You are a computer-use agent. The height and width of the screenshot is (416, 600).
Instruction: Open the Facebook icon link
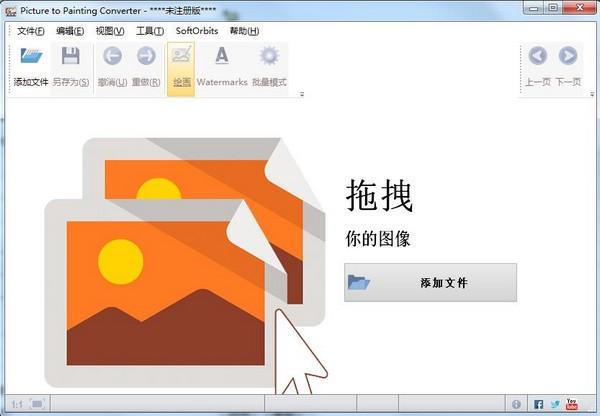(538, 404)
